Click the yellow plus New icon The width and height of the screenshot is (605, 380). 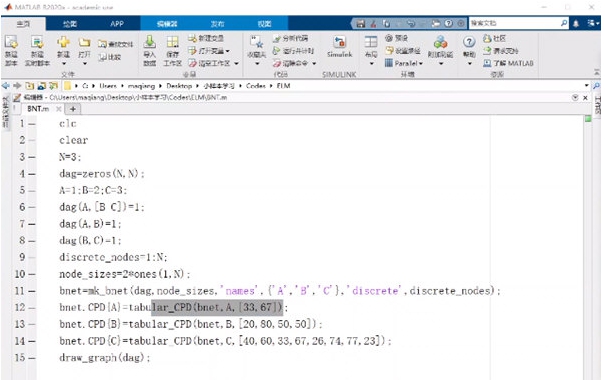(64, 42)
